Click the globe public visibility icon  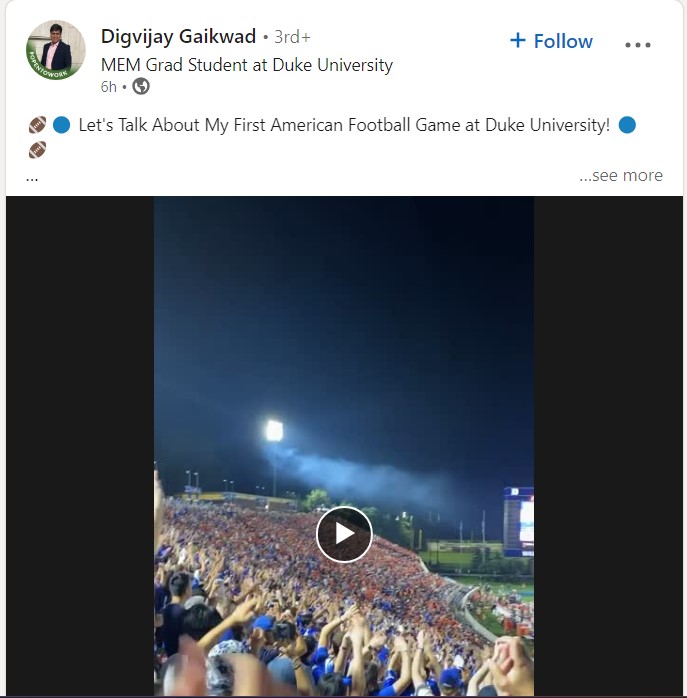(x=141, y=87)
